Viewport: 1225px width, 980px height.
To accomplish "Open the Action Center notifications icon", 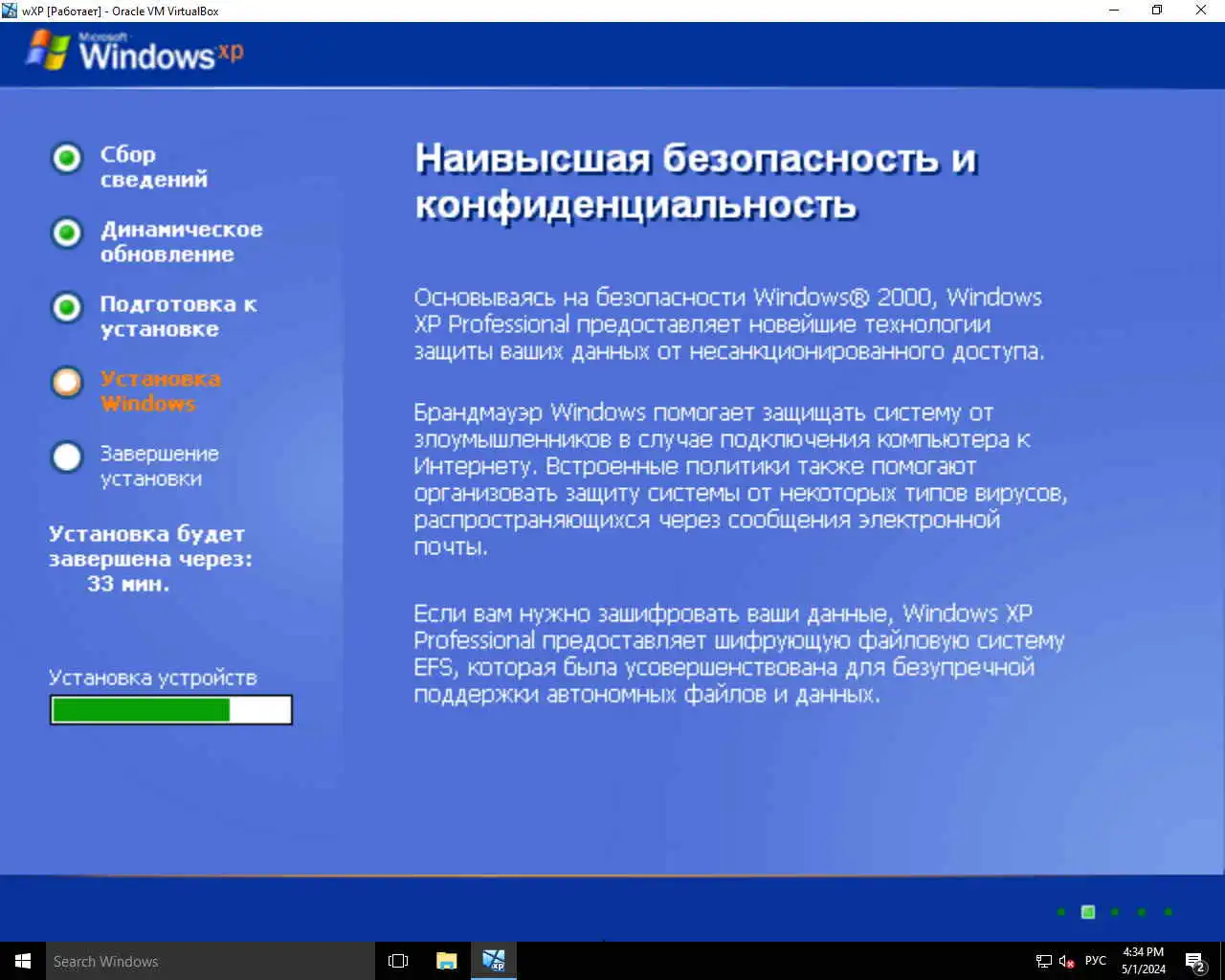I will [x=1195, y=961].
